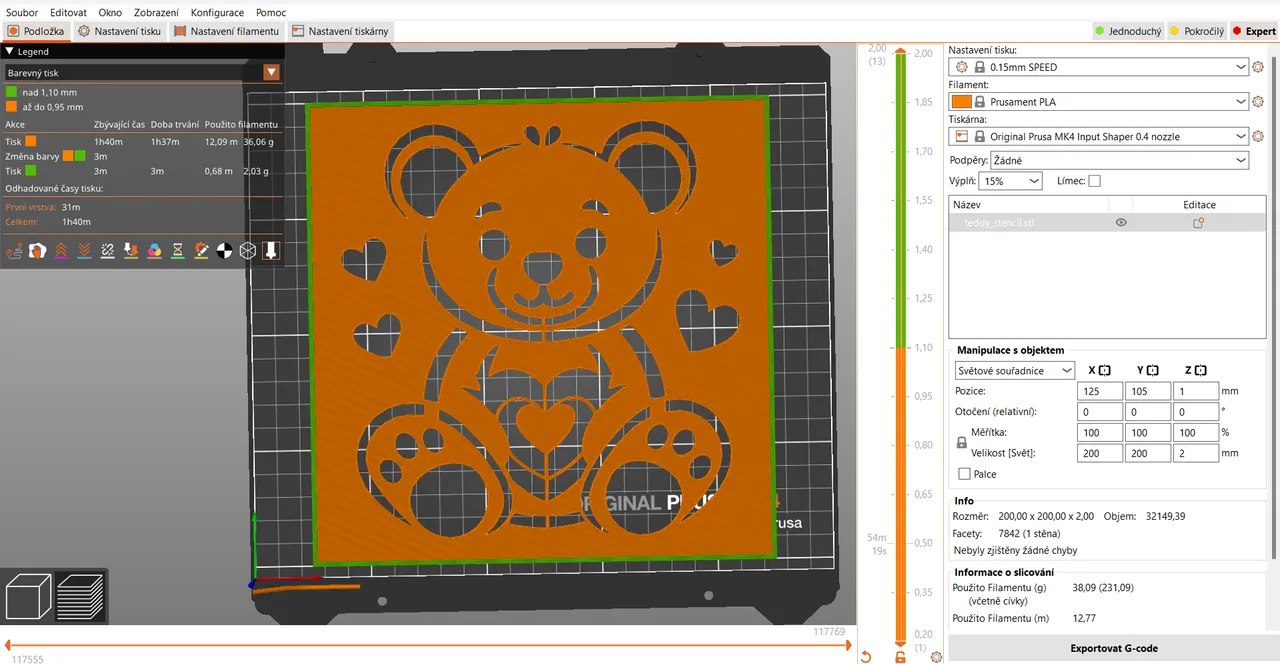The height and width of the screenshot is (664, 1280).
Task: Switch to sliced layers preview icon
Action: coord(80,596)
